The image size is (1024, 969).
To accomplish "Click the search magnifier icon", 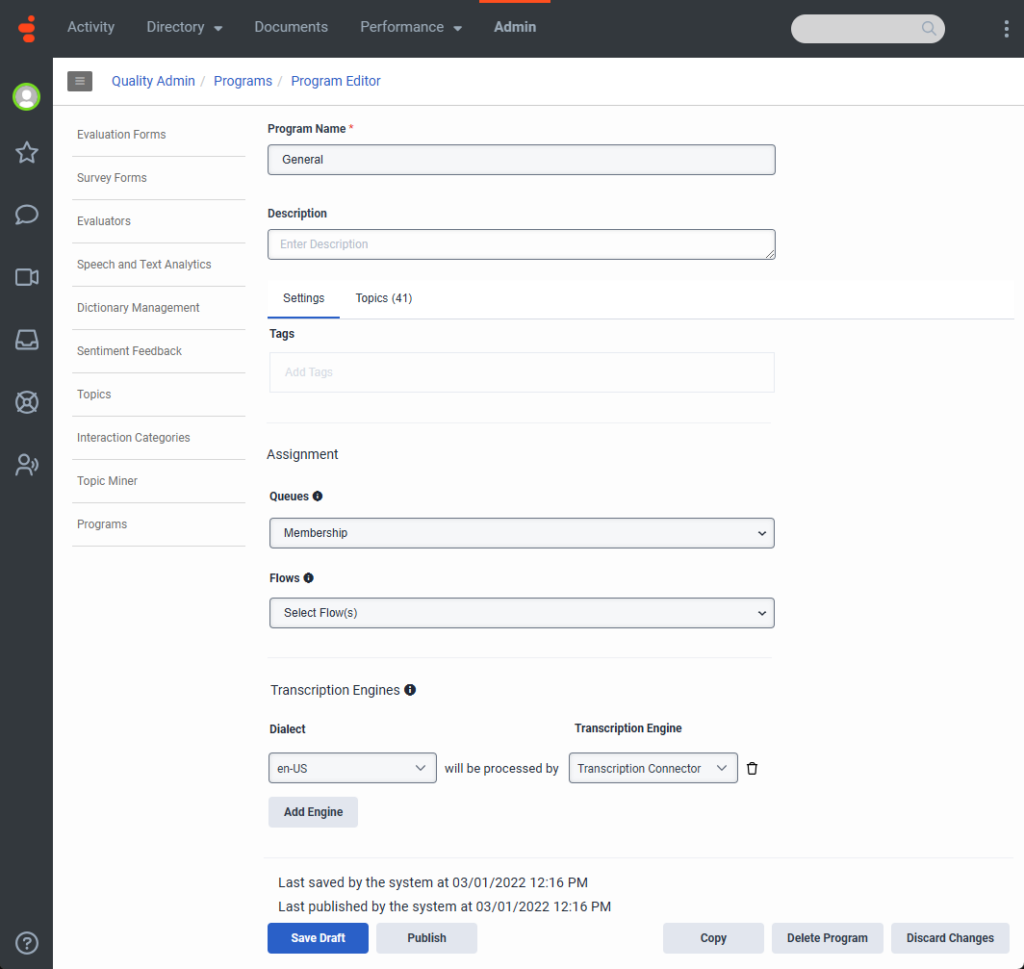I will (x=928, y=28).
